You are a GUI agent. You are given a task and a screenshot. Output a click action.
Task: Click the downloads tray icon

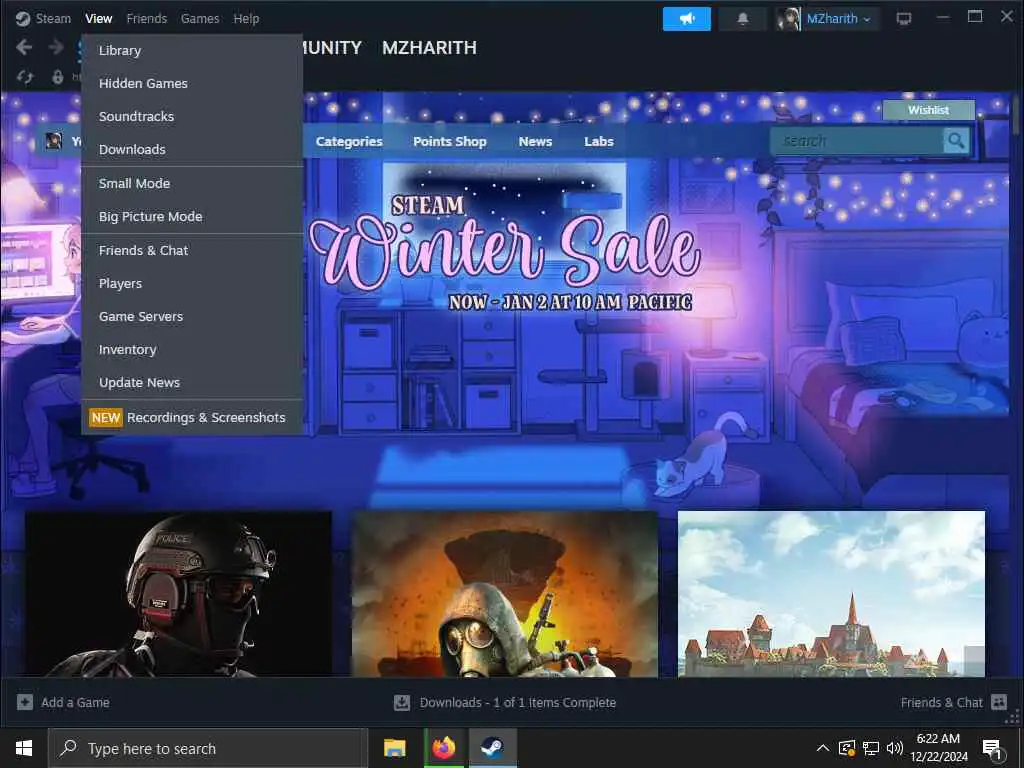coord(402,703)
